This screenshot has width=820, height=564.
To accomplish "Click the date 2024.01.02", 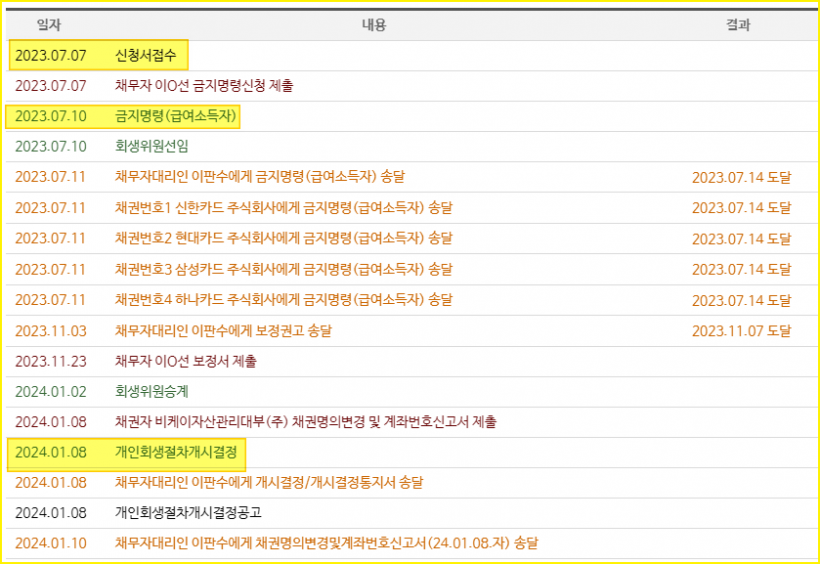I will pyautogui.click(x=51, y=391).
